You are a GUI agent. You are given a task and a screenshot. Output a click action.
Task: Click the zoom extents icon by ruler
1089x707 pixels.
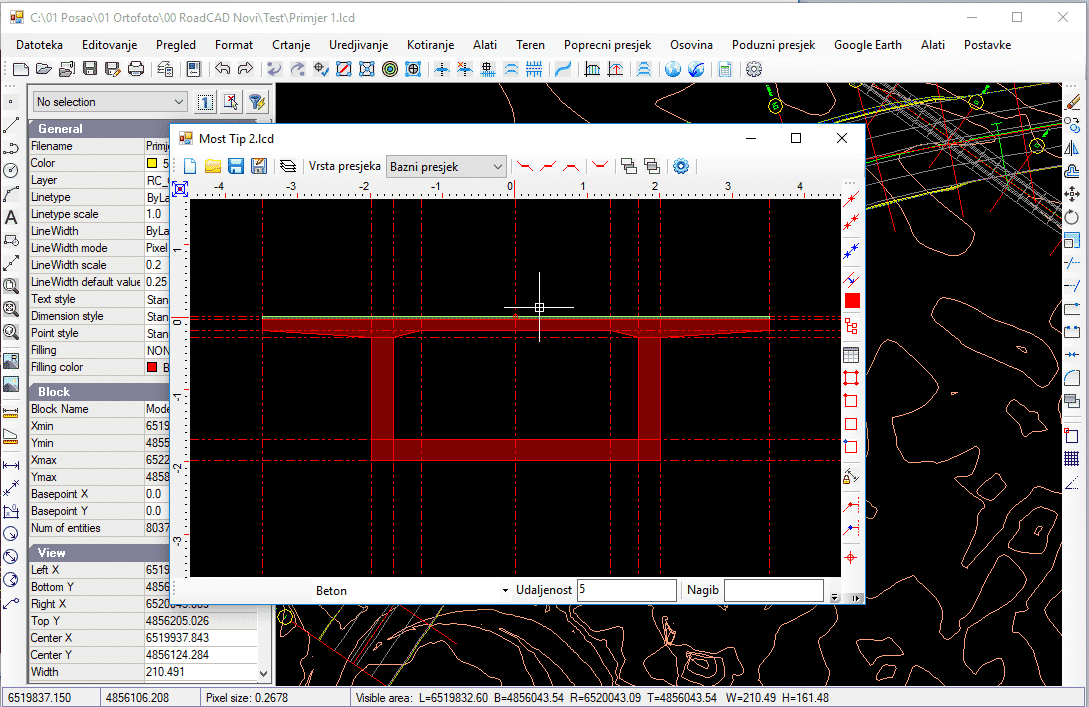180,188
